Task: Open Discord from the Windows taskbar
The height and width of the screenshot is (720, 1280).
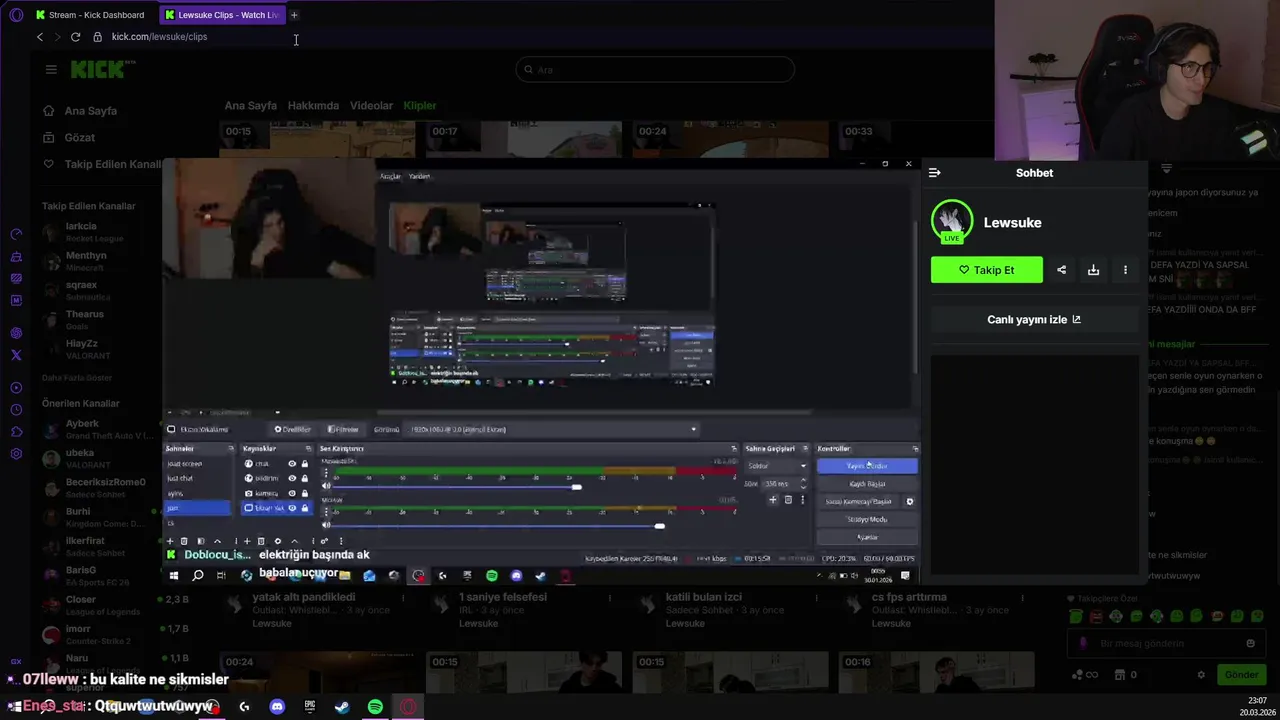Action: (277, 707)
